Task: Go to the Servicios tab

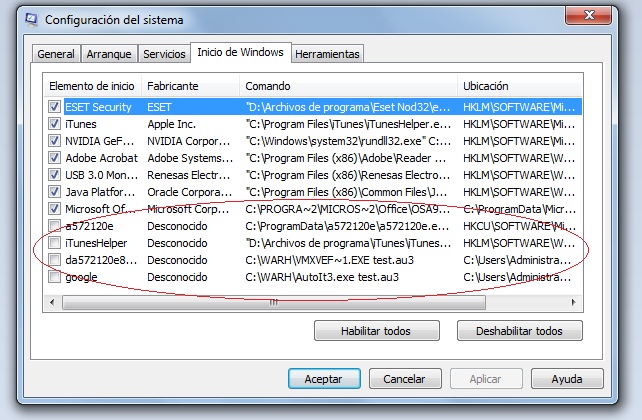Action: pyautogui.click(x=164, y=54)
